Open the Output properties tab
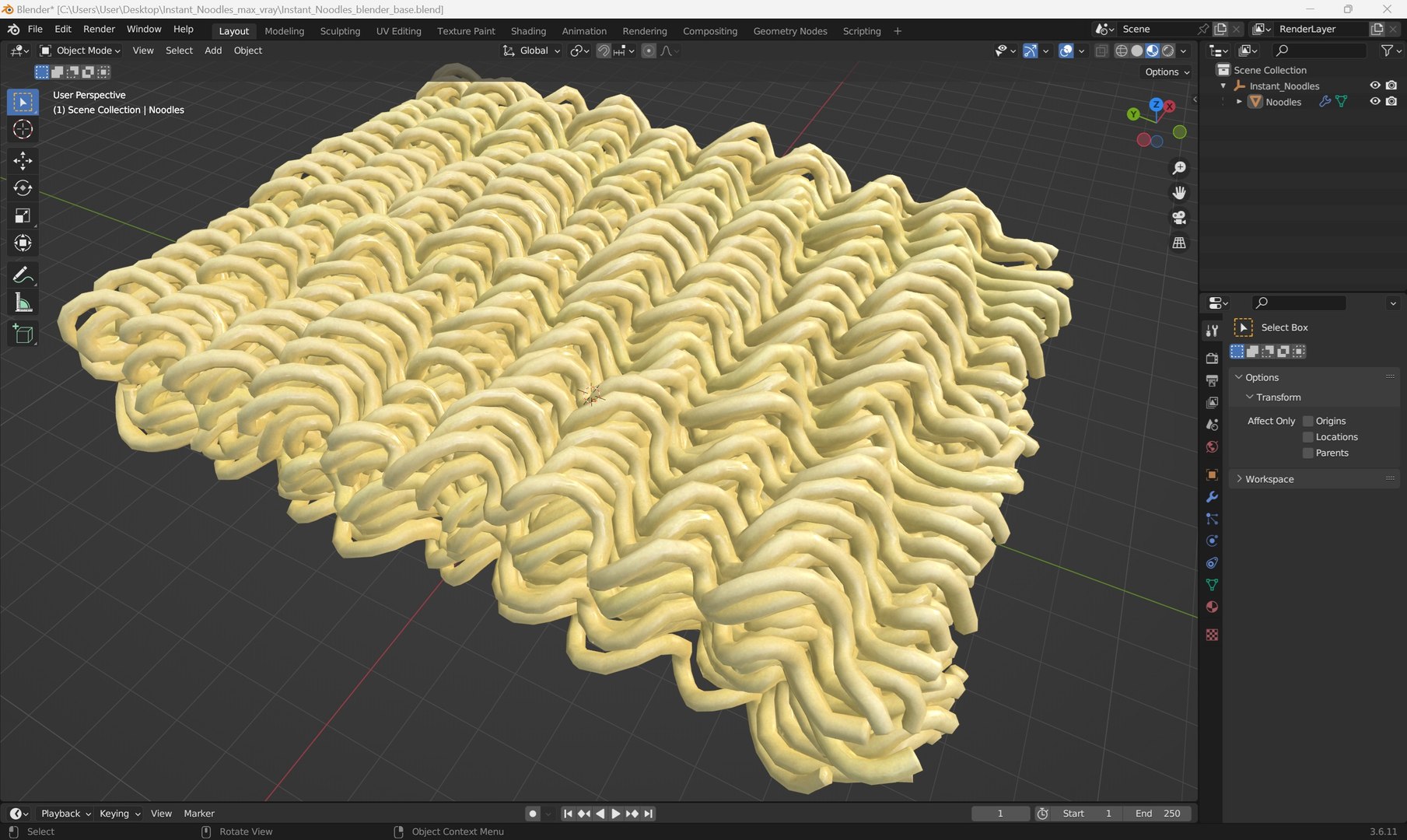The width and height of the screenshot is (1407, 840). pos(1212,380)
